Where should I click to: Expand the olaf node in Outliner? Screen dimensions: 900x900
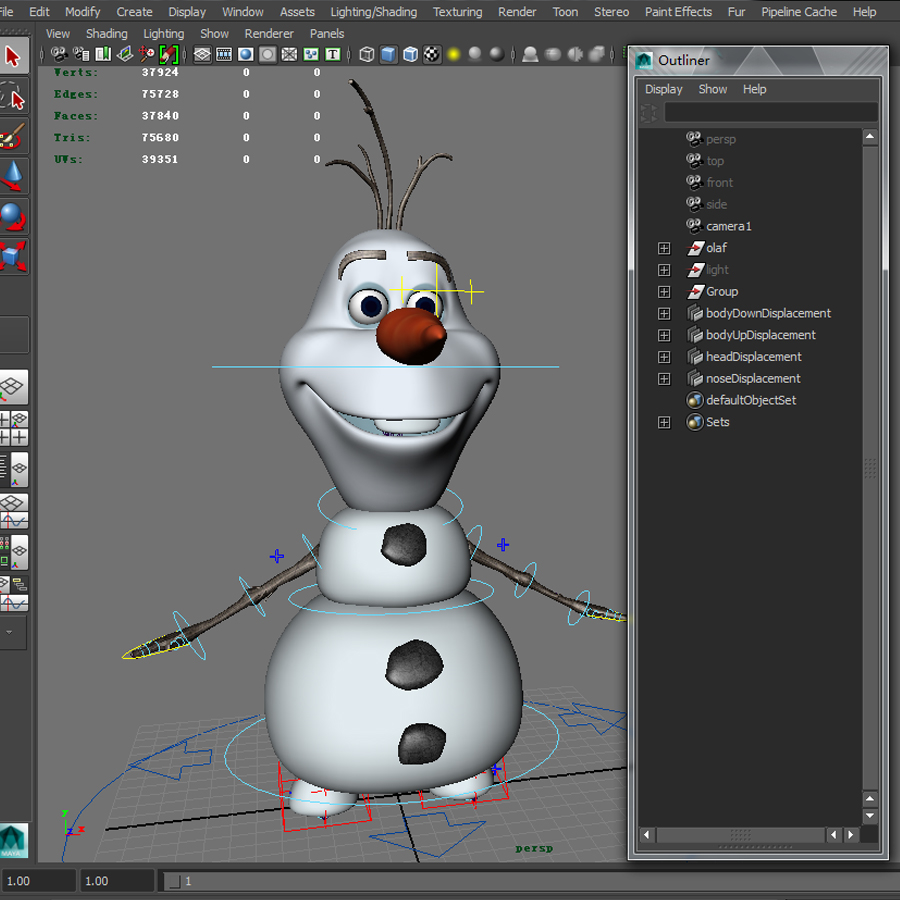[664, 248]
